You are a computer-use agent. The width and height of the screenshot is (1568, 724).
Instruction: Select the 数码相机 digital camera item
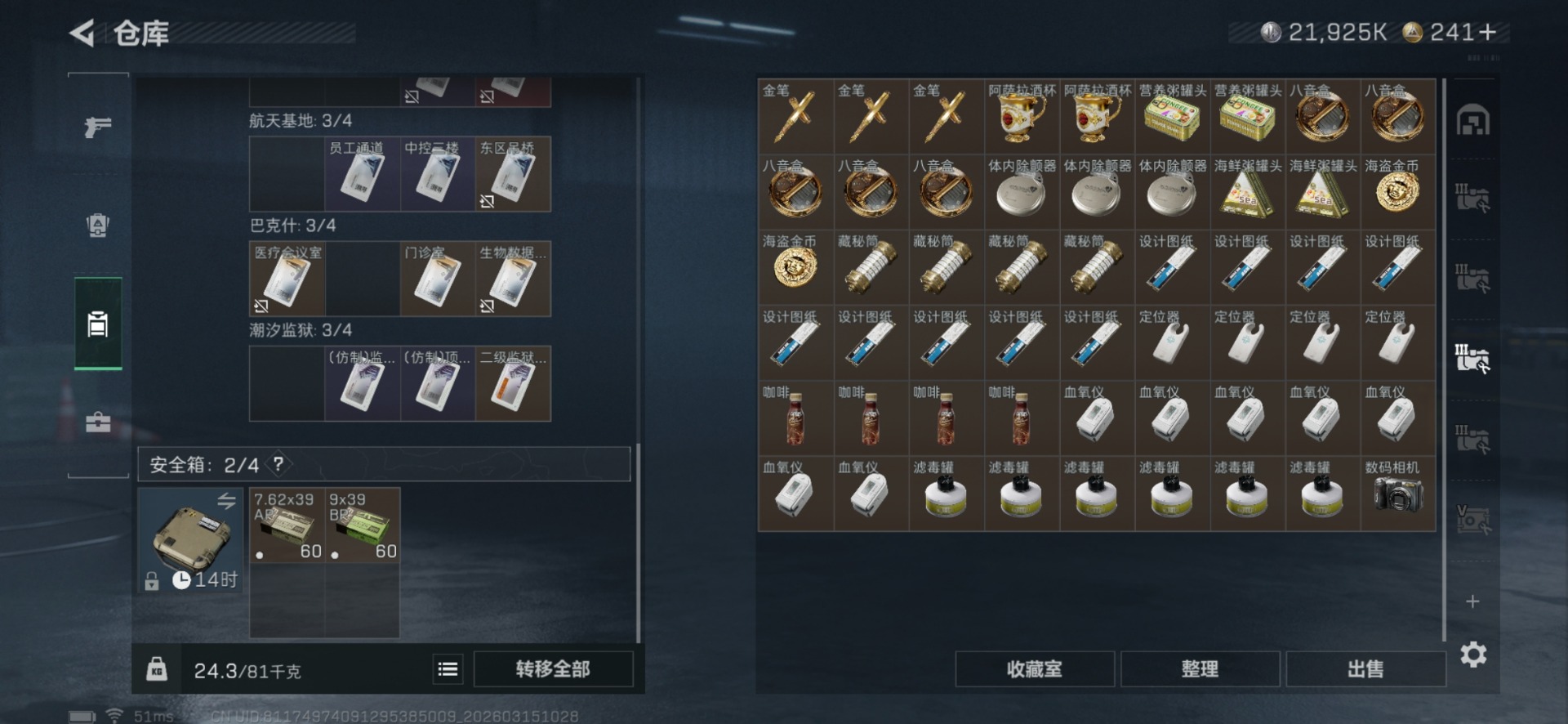coord(1398,494)
